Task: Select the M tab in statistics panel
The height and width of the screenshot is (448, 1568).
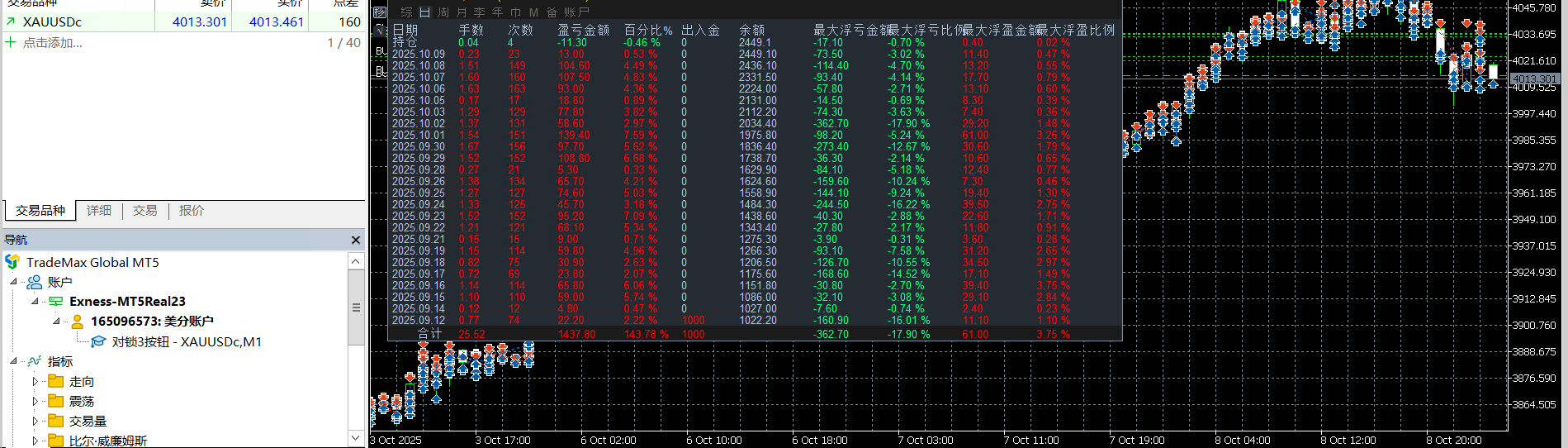Action: (534, 12)
